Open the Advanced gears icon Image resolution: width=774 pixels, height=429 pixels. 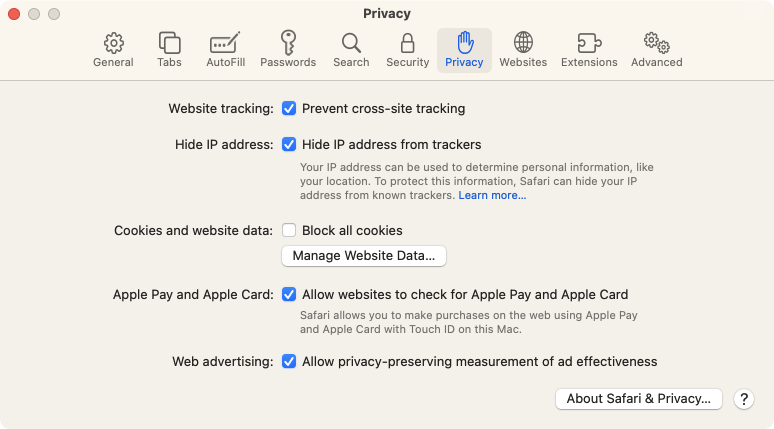tap(657, 43)
